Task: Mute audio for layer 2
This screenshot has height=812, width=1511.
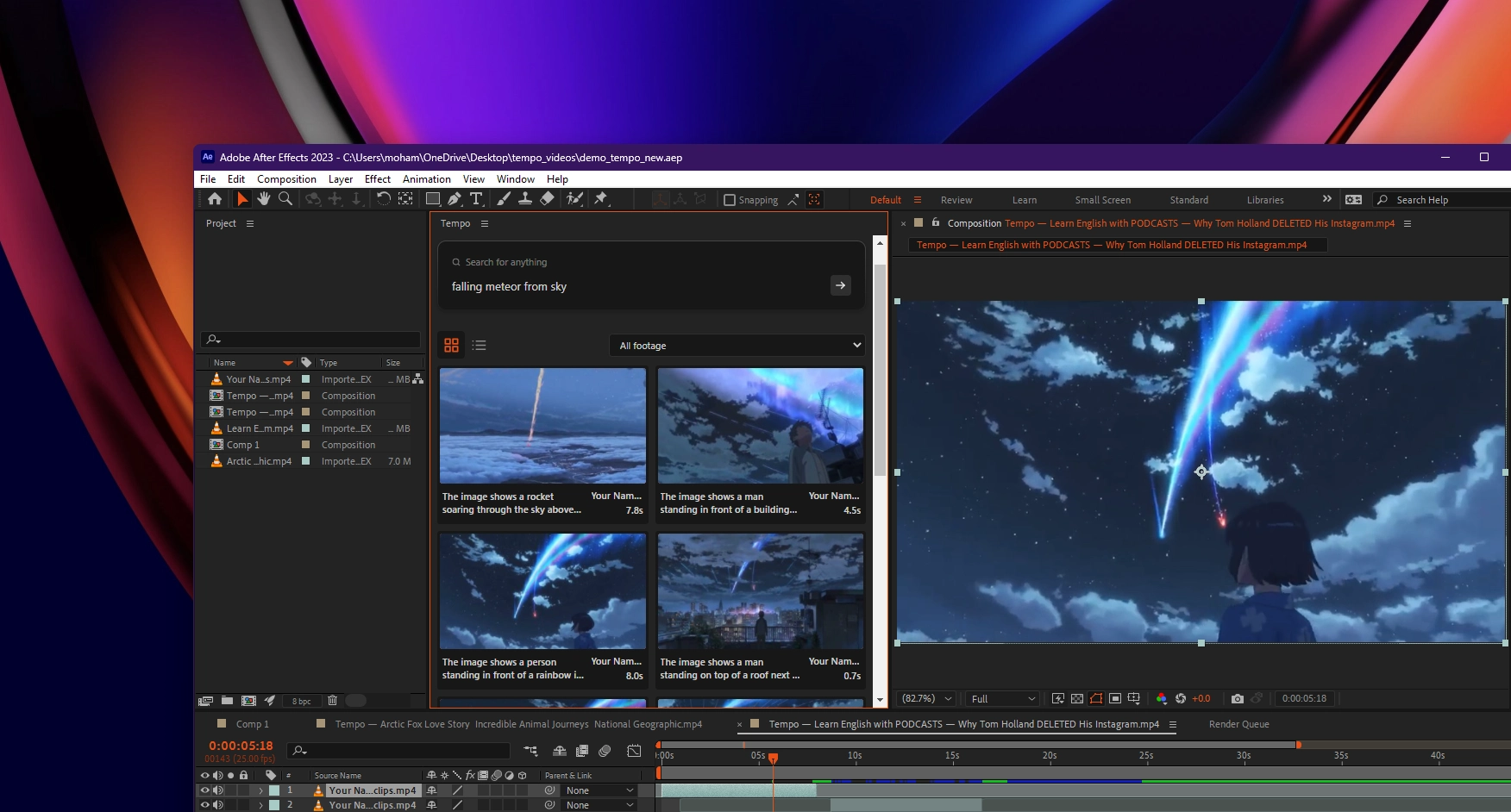Action: pos(218,805)
